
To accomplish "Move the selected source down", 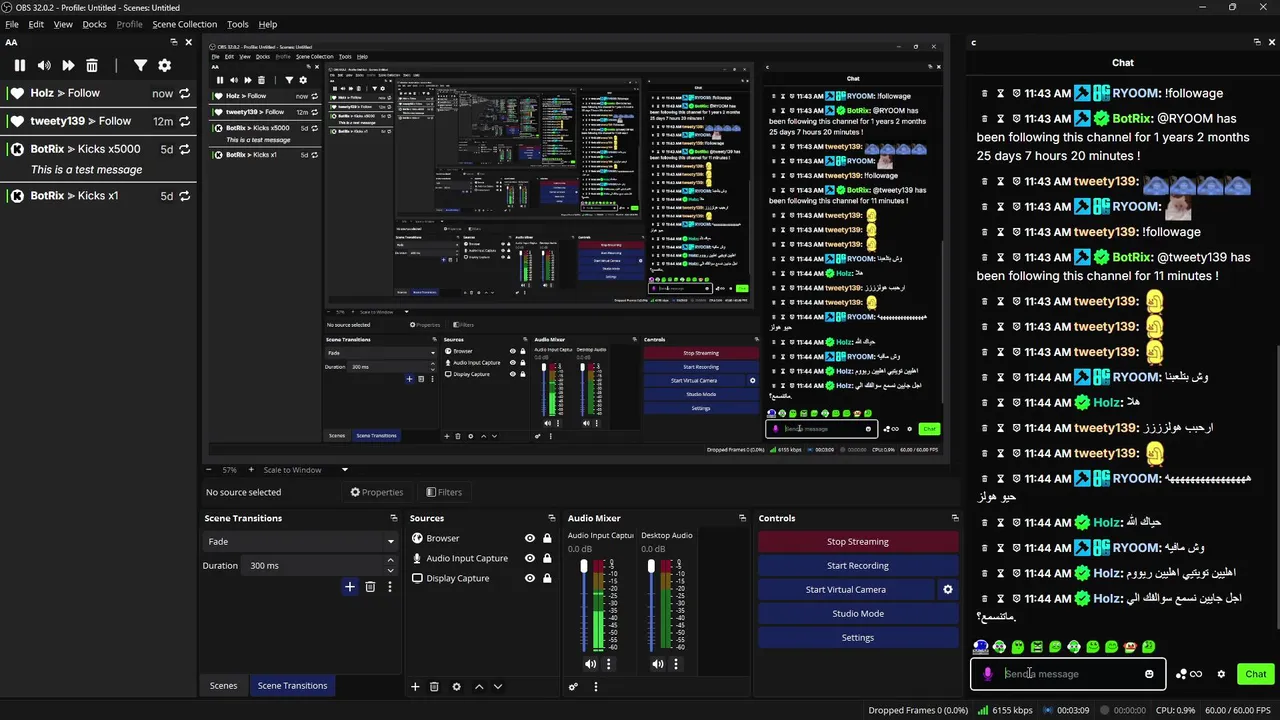I will click(x=498, y=687).
